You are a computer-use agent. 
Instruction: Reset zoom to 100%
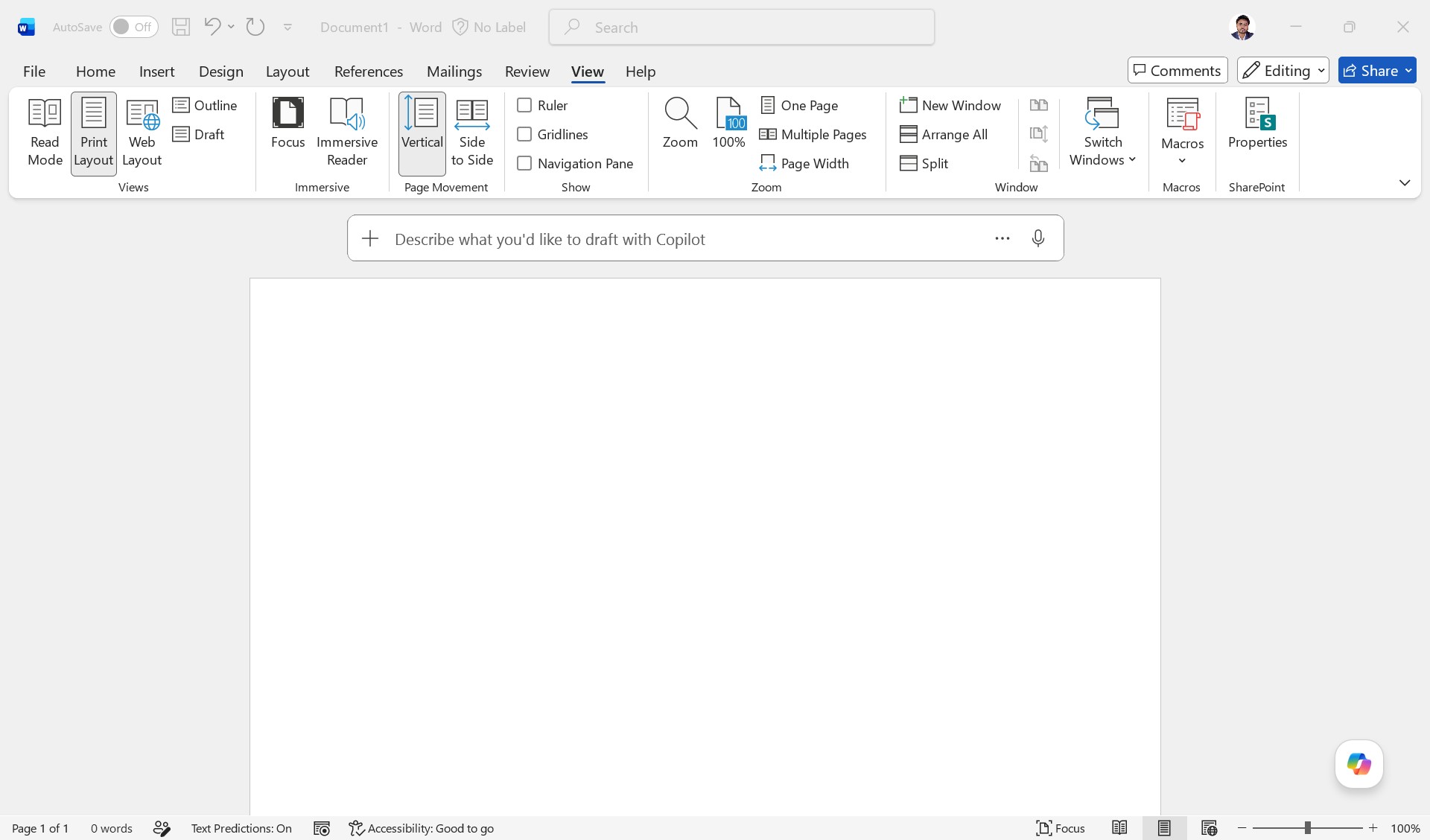tap(728, 124)
